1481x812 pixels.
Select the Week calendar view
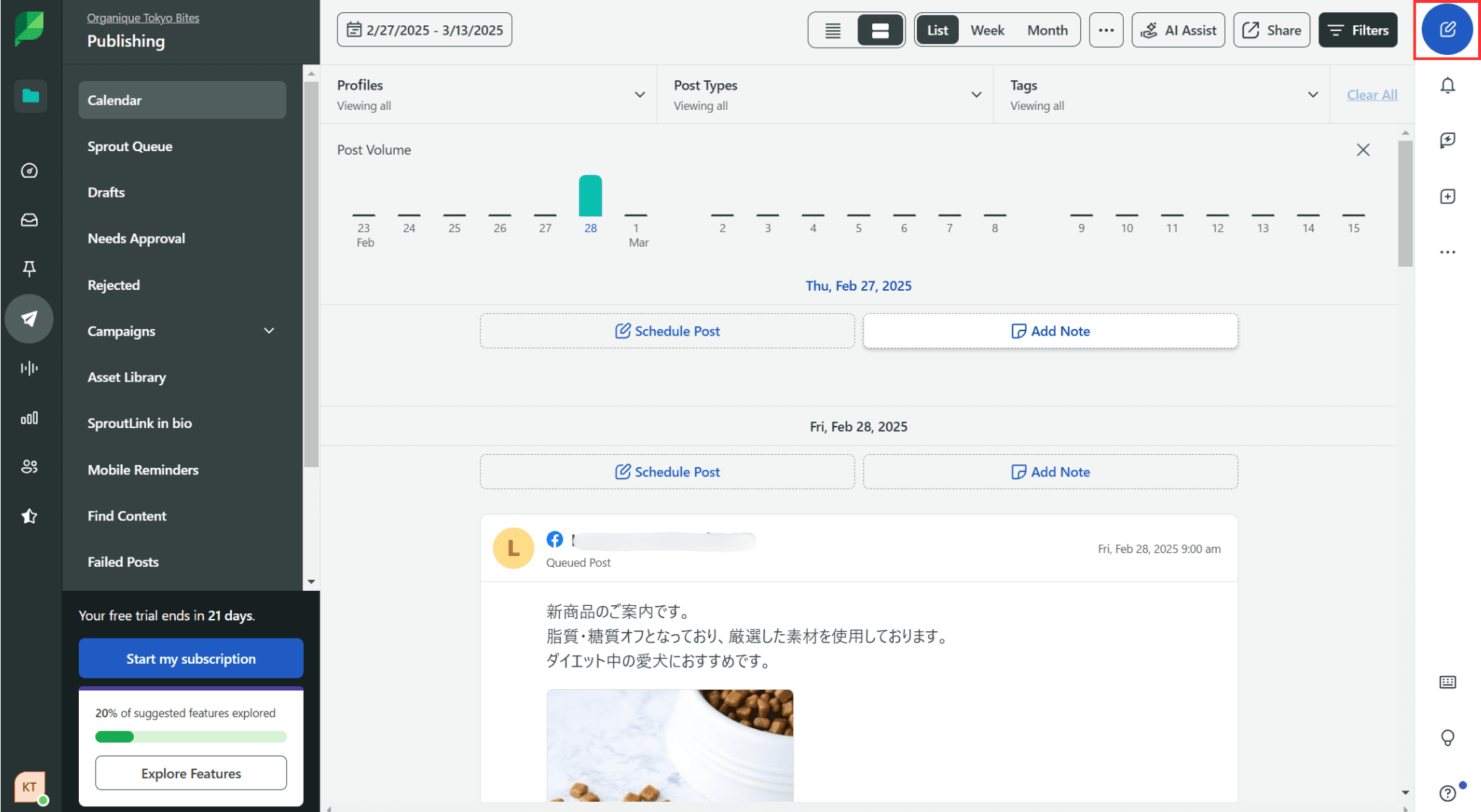pos(987,30)
